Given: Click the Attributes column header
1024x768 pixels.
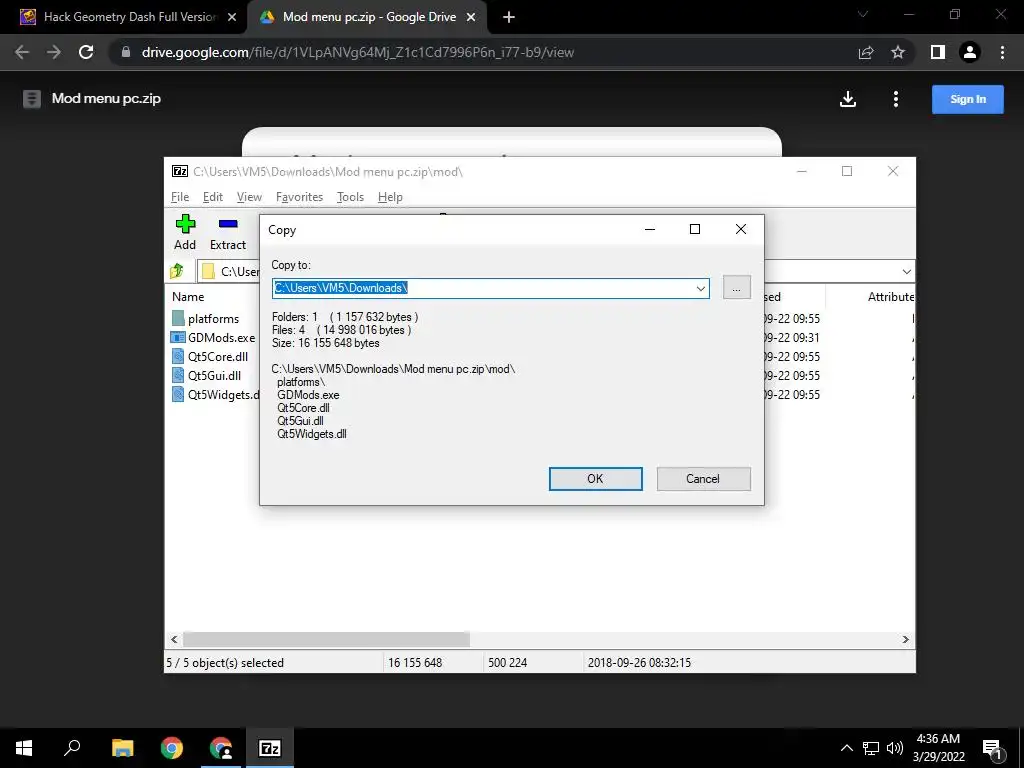Looking at the screenshot, I should [890, 296].
